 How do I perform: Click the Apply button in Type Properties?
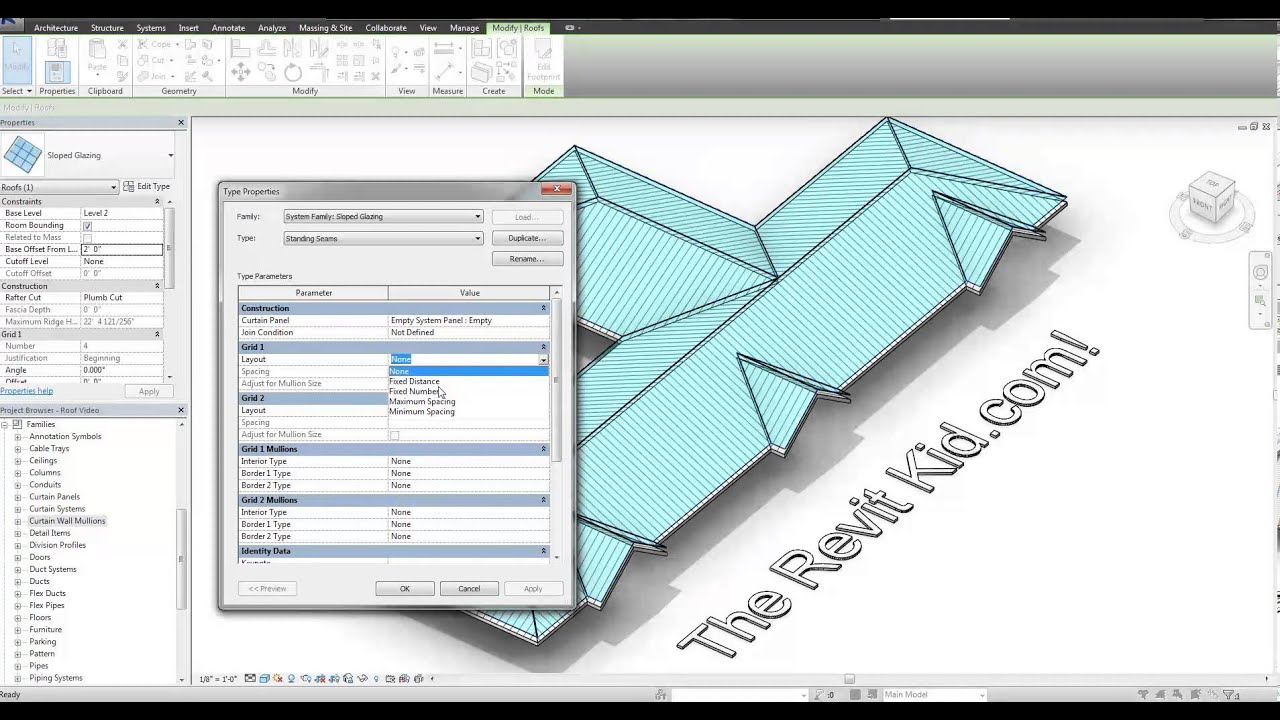pos(533,588)
